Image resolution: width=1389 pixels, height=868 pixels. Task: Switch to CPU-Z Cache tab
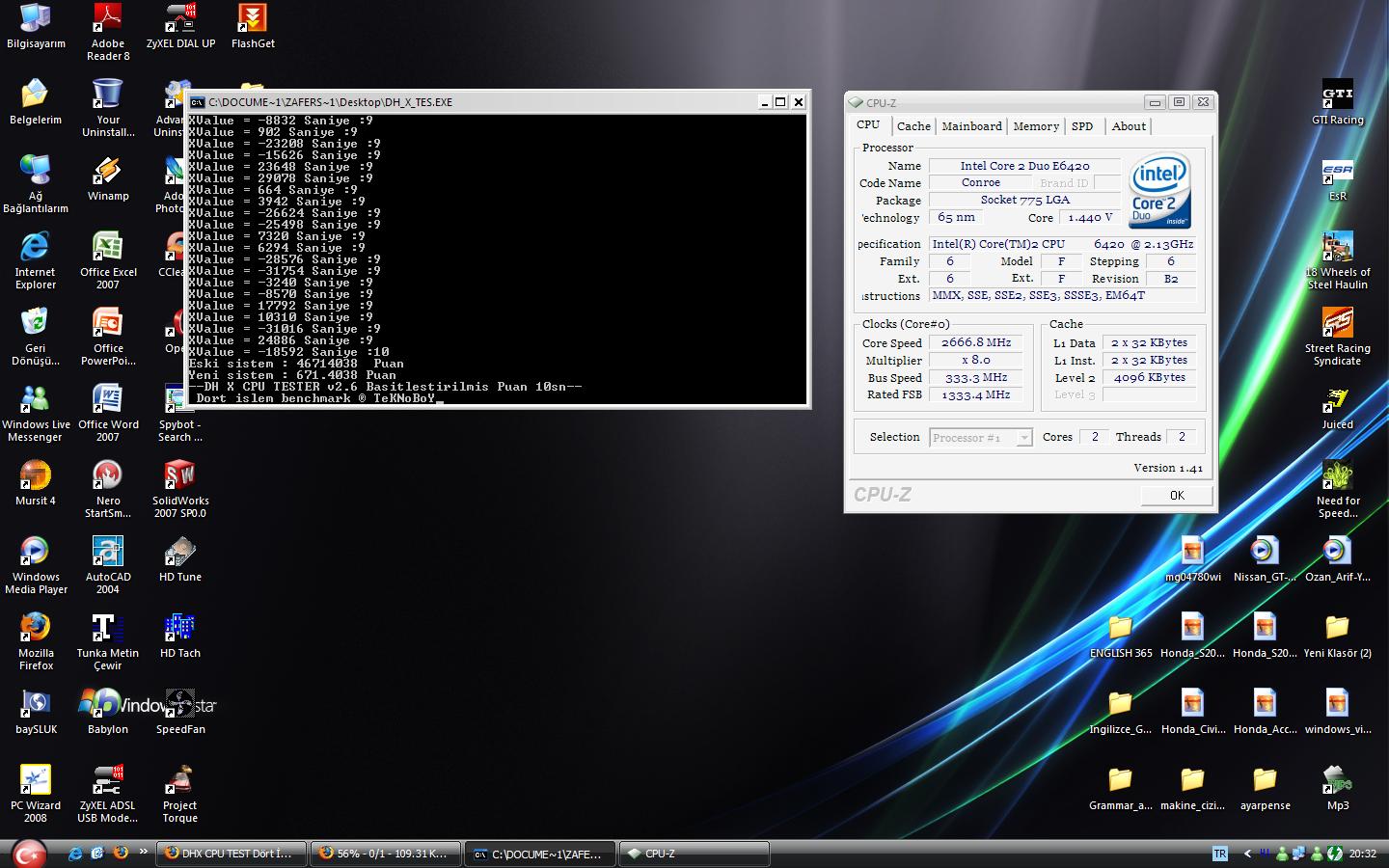[x=913, y=126]
